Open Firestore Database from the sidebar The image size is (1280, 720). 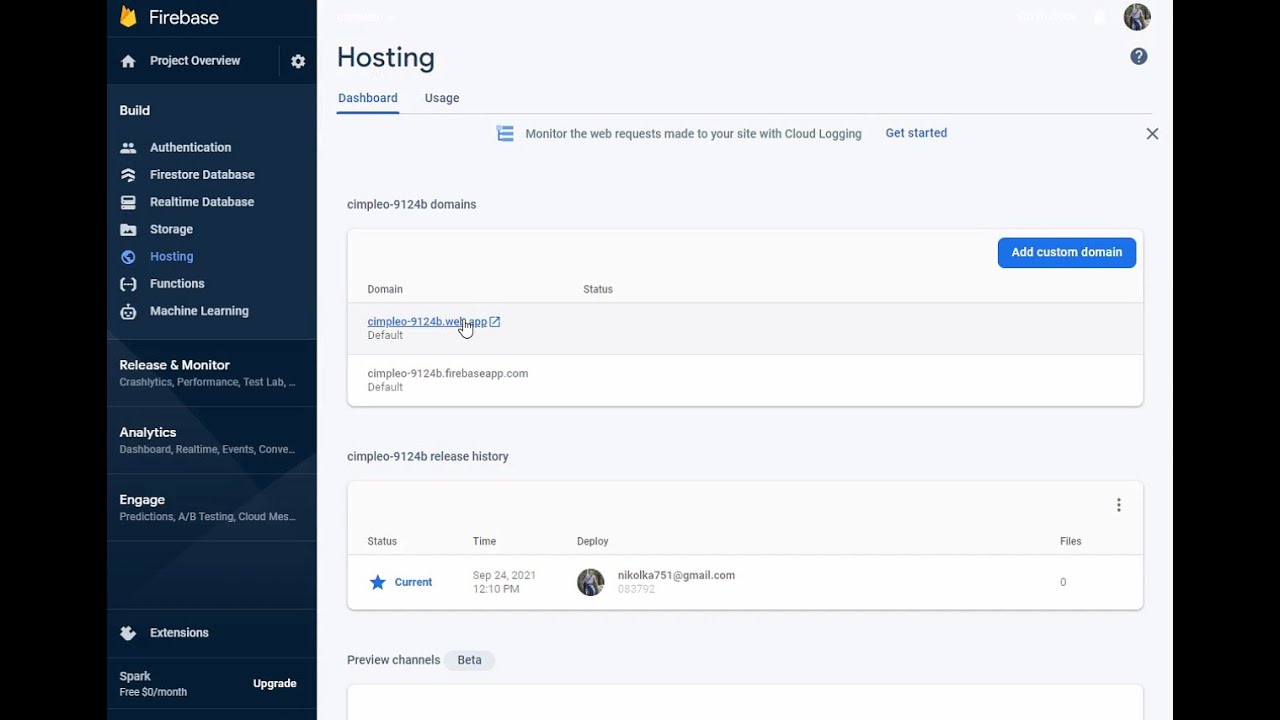click(202, 175)
